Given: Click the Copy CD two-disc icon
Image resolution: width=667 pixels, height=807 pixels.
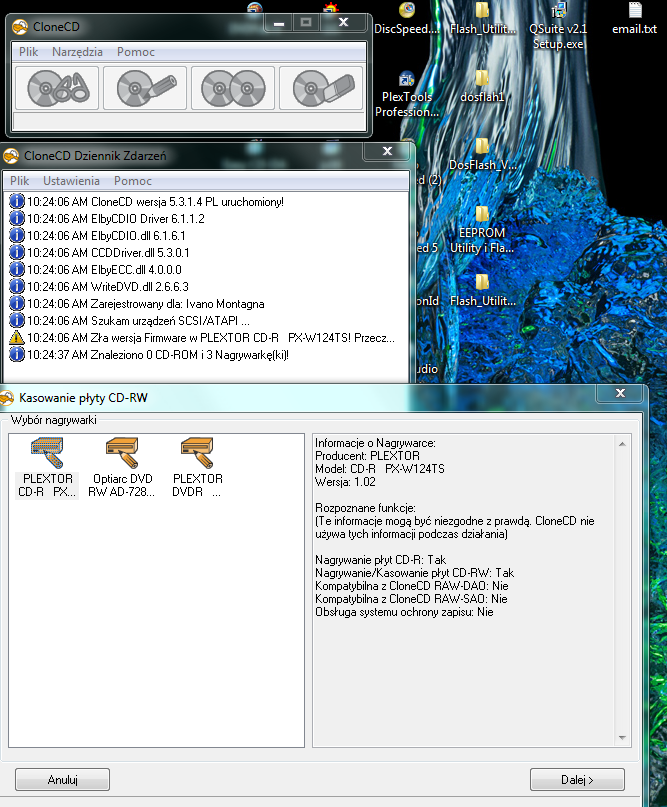Looking at the screenshot, I should 233,88.
